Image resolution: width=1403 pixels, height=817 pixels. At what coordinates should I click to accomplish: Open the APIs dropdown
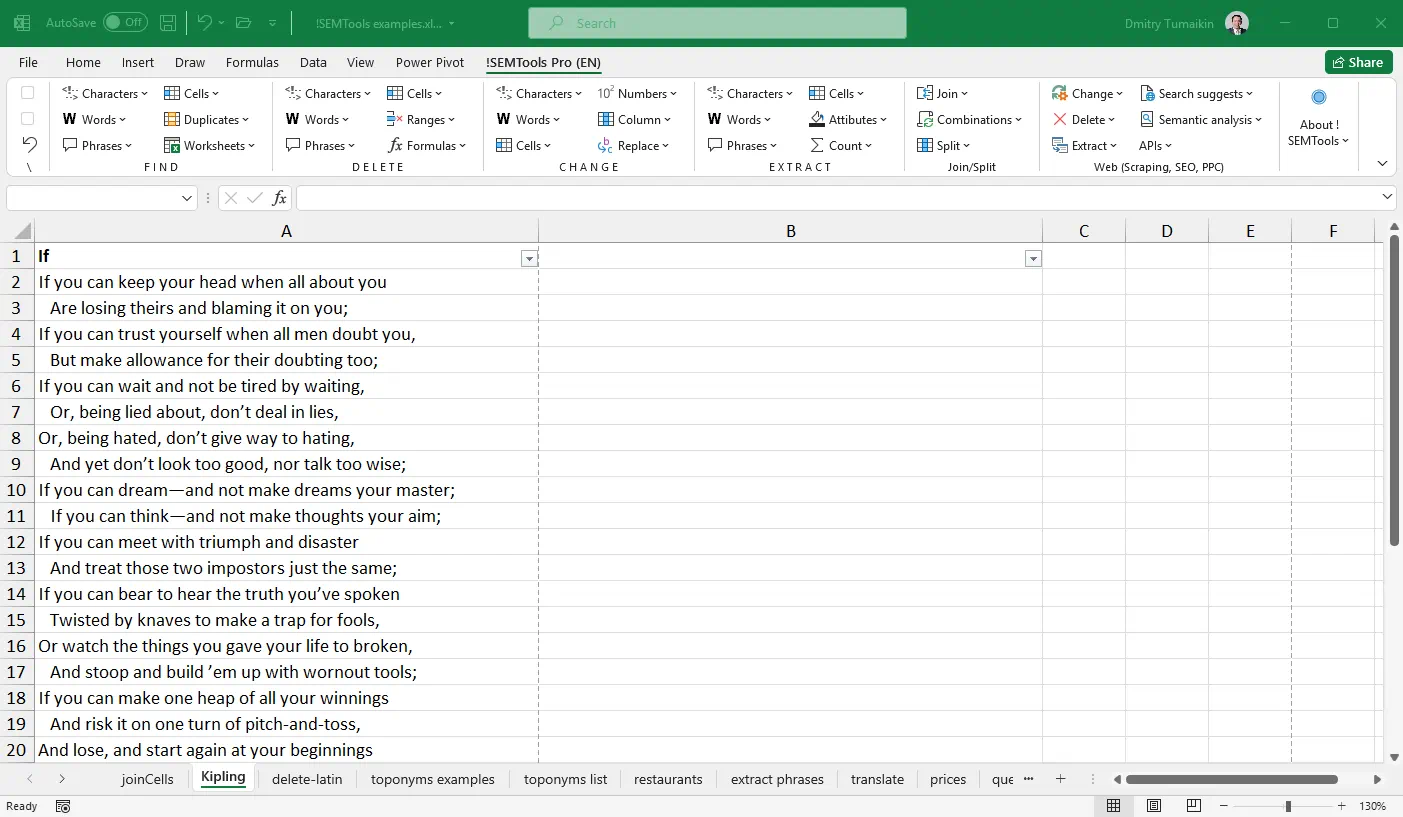[1156, 145]
